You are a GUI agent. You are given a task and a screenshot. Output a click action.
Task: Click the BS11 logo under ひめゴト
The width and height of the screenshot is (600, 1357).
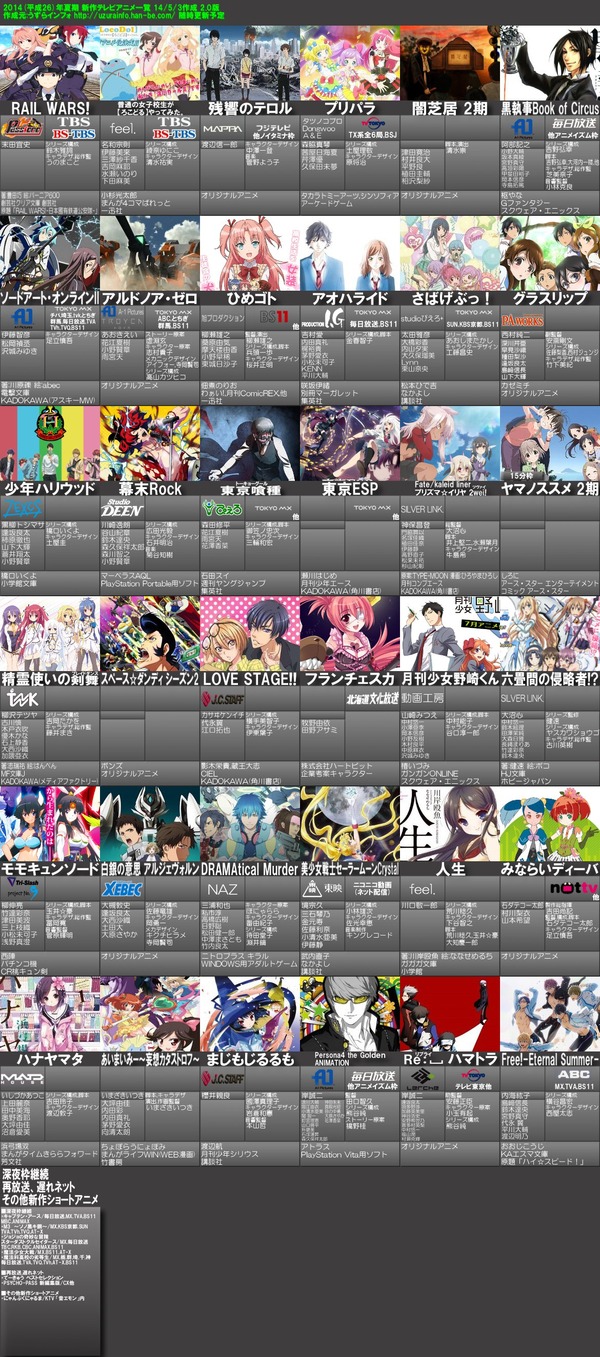(x=274, y=316)
